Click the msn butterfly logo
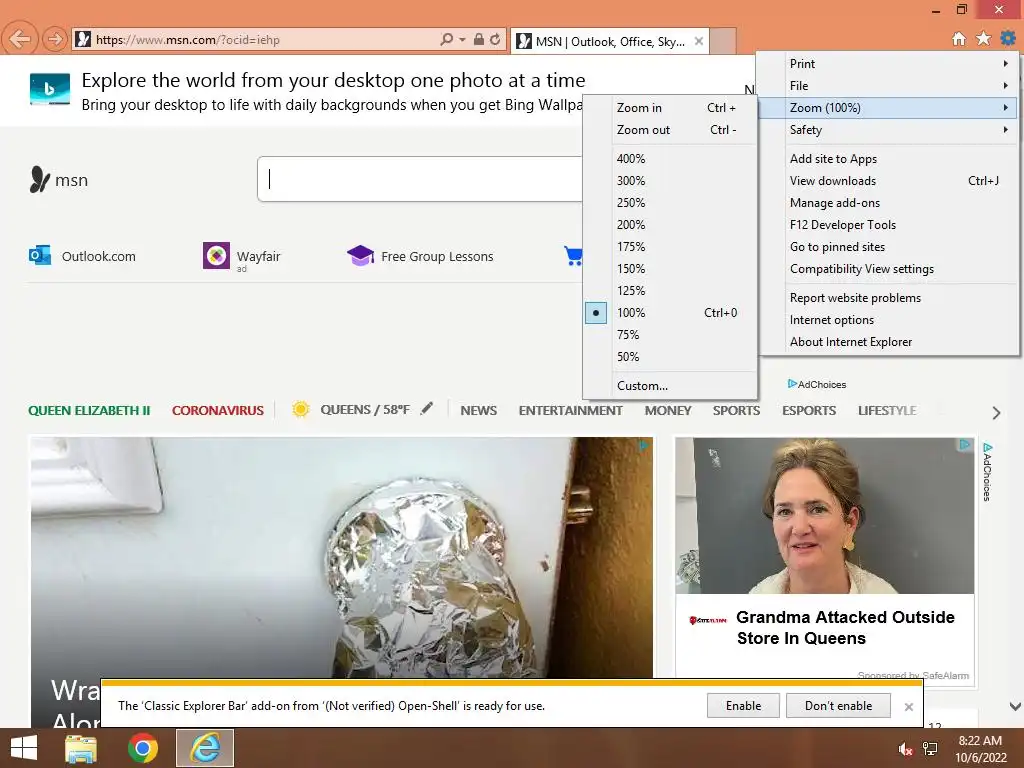 [x=40, y=179]
